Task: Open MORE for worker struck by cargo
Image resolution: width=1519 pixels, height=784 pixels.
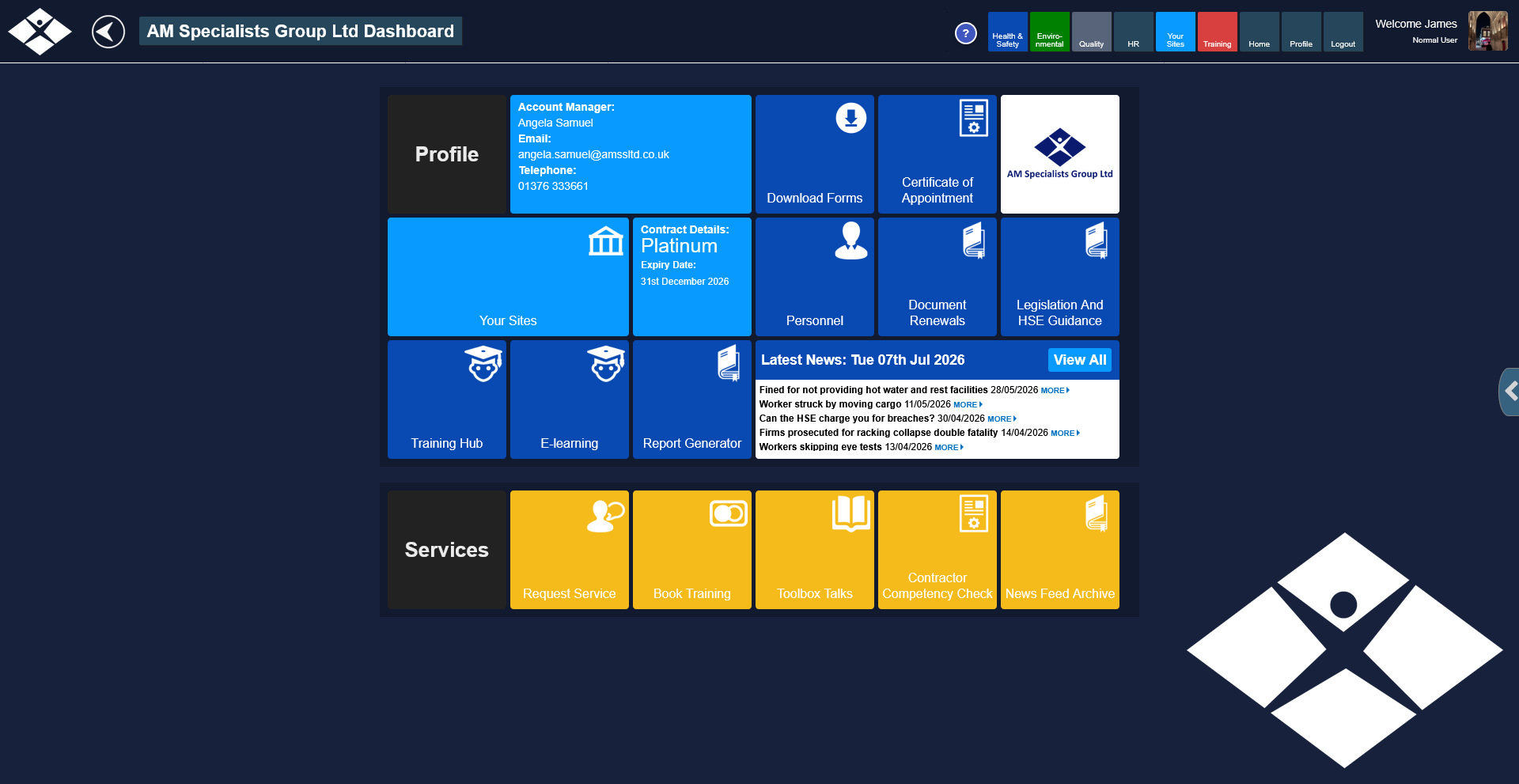Action: pos(968,405)
